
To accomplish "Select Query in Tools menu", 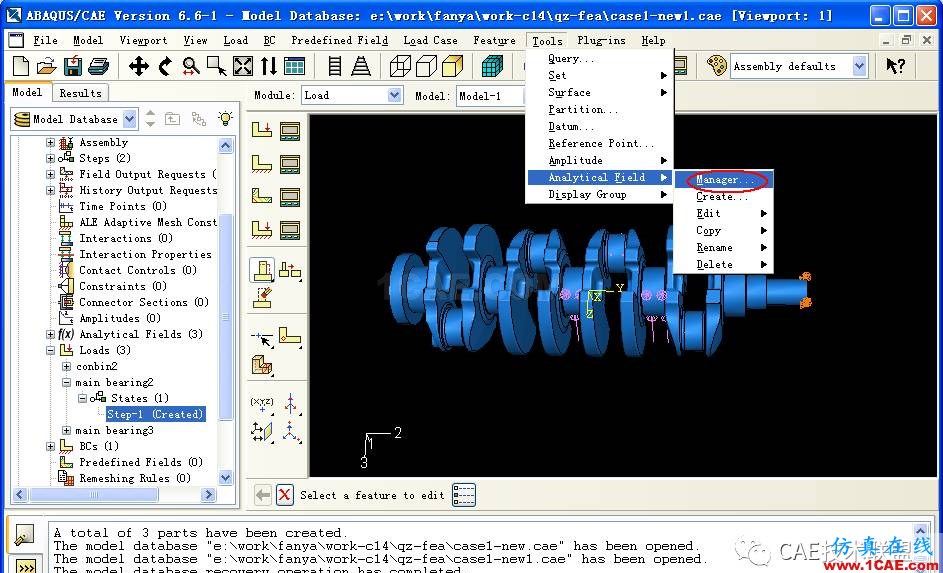I will coord(599,58).
